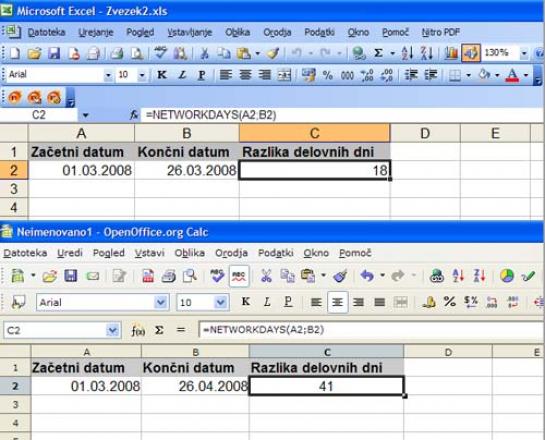Click Excel's Format Painter brush icon

[x=273, y=53]
